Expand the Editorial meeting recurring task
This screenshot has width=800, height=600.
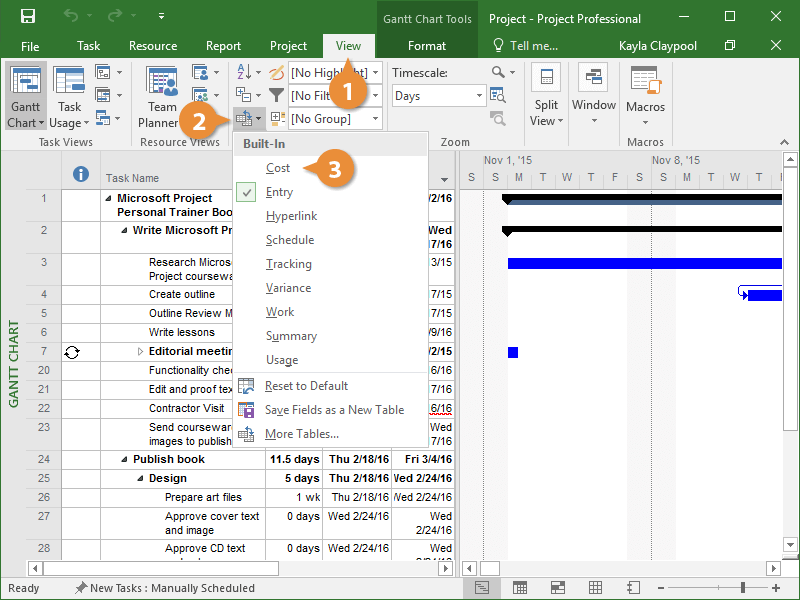[140, 352]
